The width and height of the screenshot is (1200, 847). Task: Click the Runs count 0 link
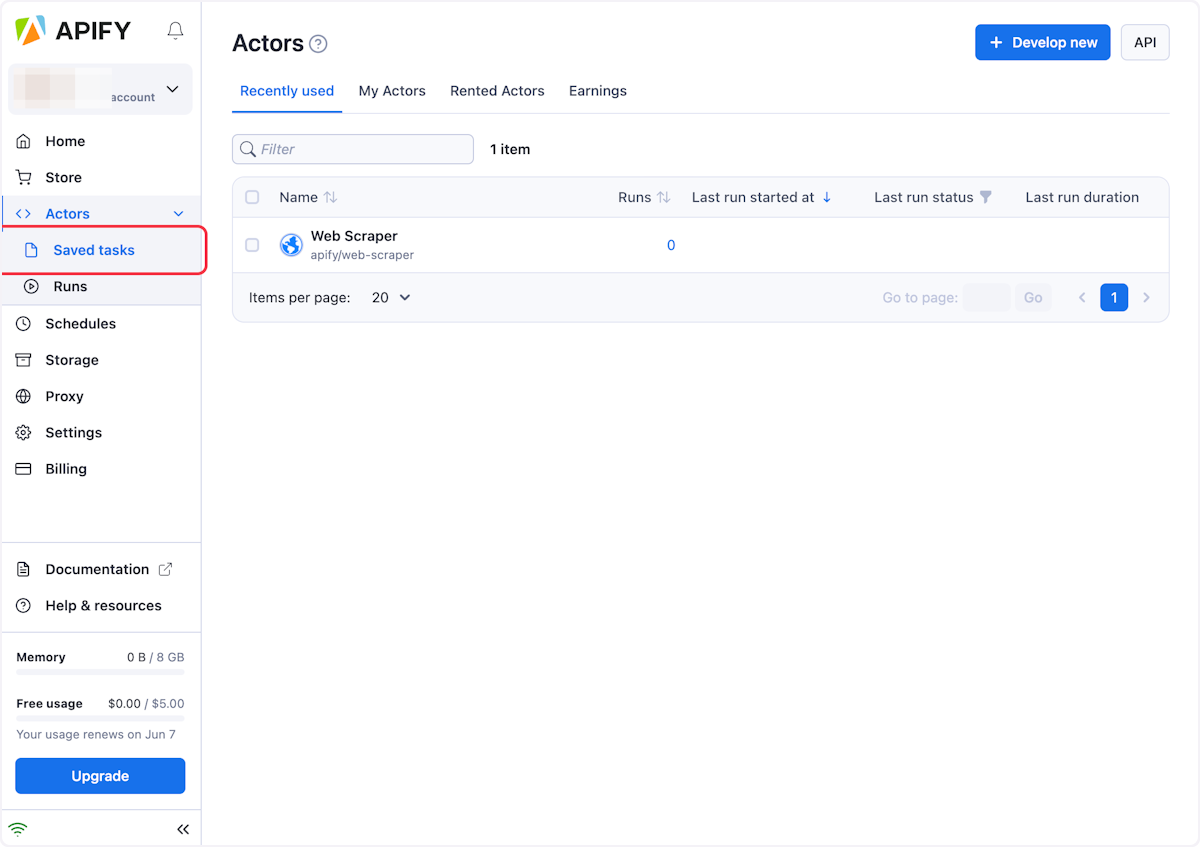pos(671,245)
